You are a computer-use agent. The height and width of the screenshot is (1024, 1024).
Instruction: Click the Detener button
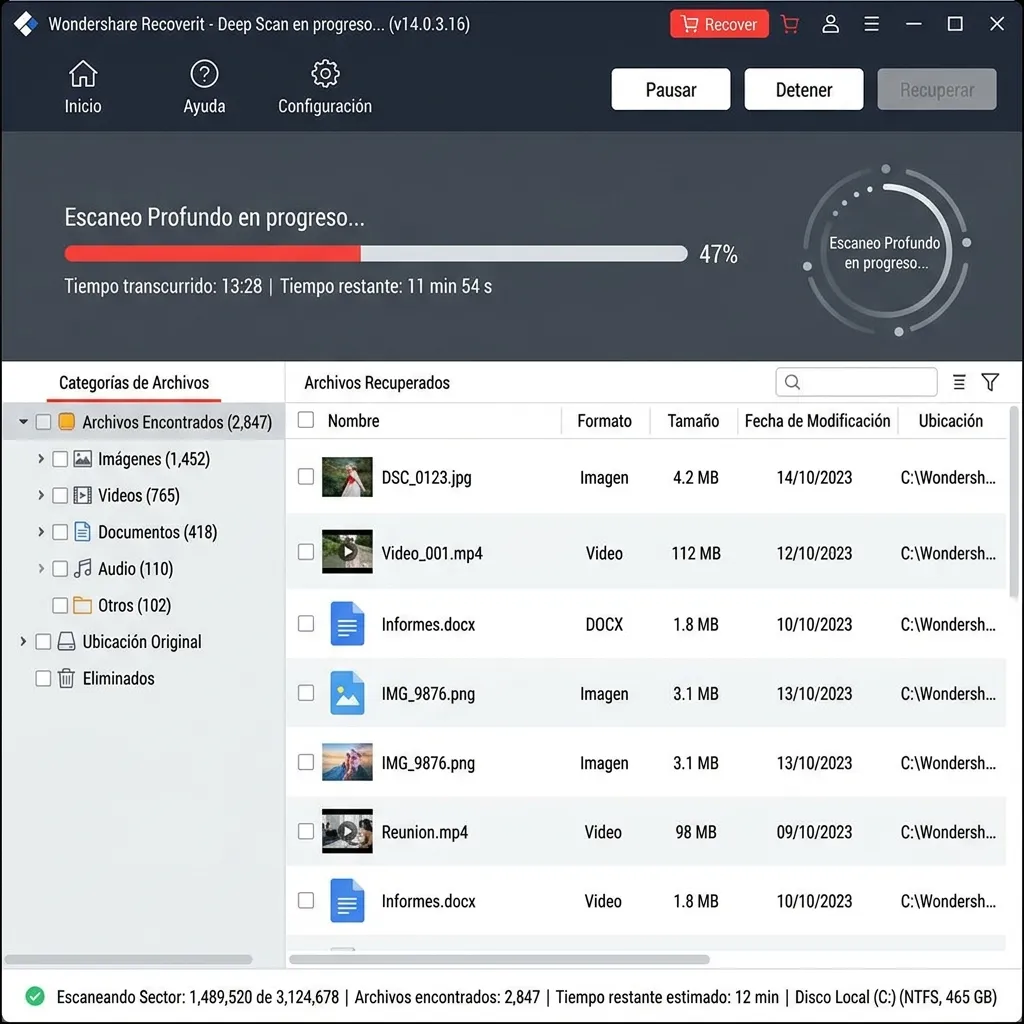(x=804, y=89)
